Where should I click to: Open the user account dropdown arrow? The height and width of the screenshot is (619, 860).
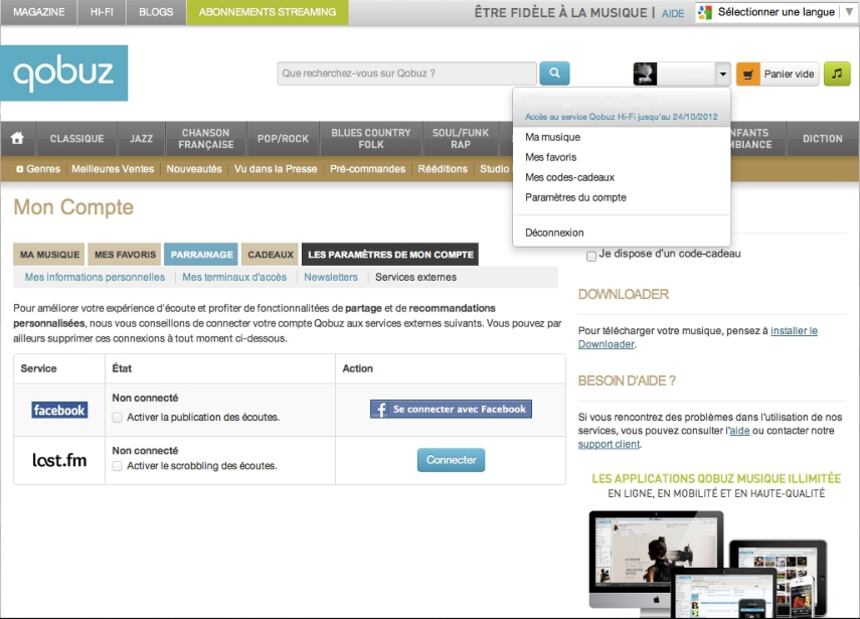tap(723, 73)
